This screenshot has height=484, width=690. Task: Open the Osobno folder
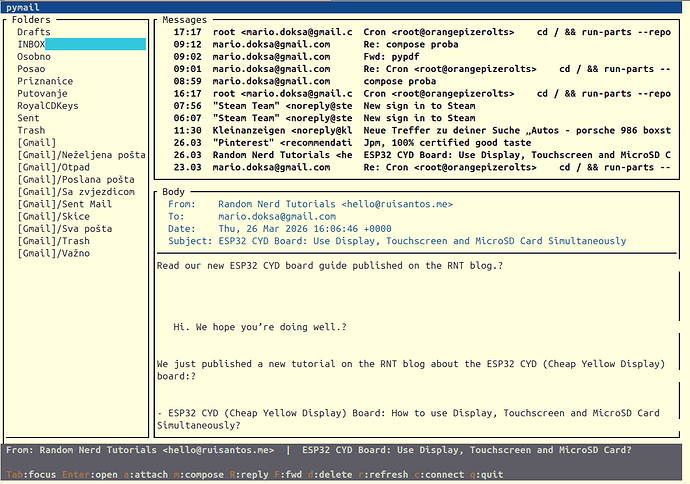34,57
